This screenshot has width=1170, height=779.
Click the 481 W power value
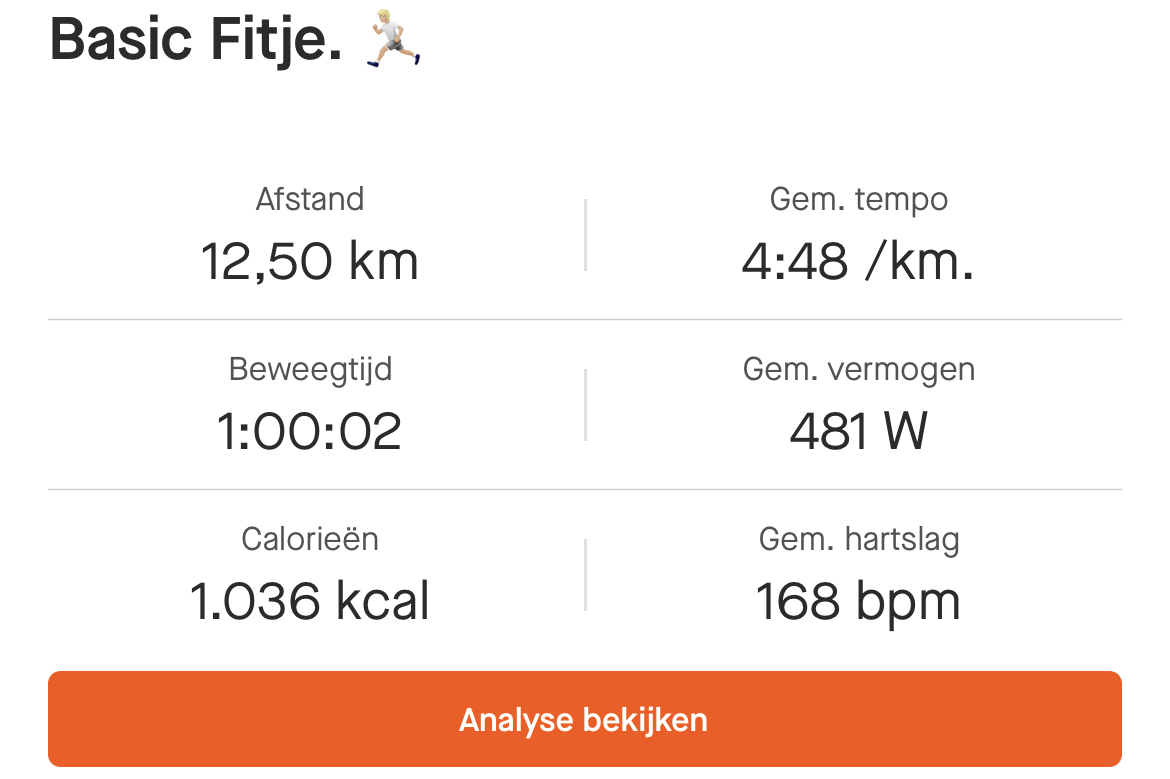(859, 432)
